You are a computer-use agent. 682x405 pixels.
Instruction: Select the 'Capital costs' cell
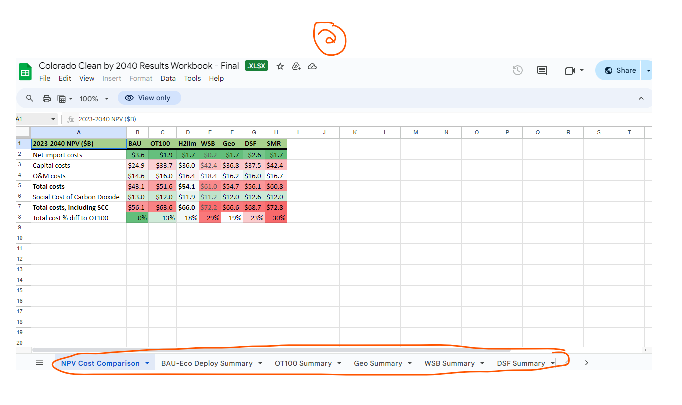pyautogui.click(x=78, y=165)
